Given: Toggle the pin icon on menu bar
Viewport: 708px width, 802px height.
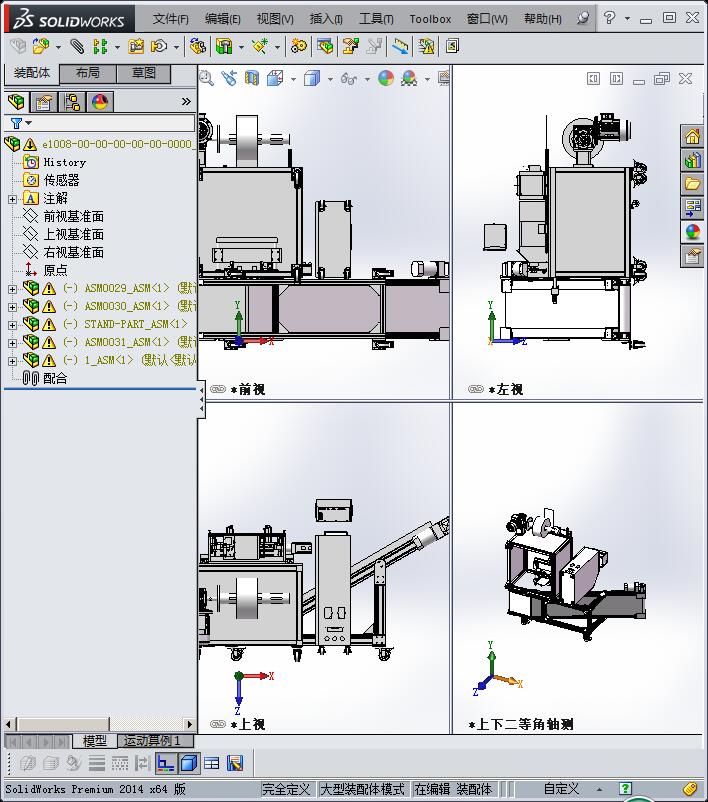Looking at the screenshot, I should click(583, 18).
